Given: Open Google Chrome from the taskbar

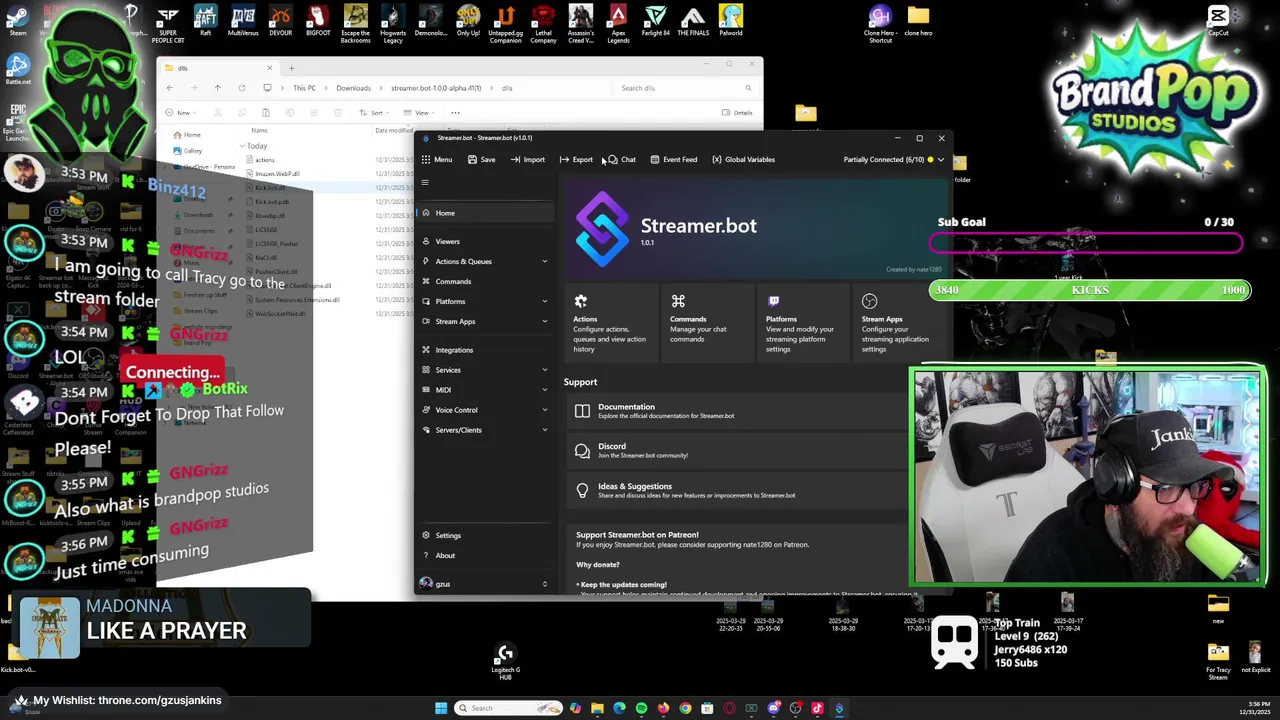Looking at the screenshot, I should pos(685,708).
